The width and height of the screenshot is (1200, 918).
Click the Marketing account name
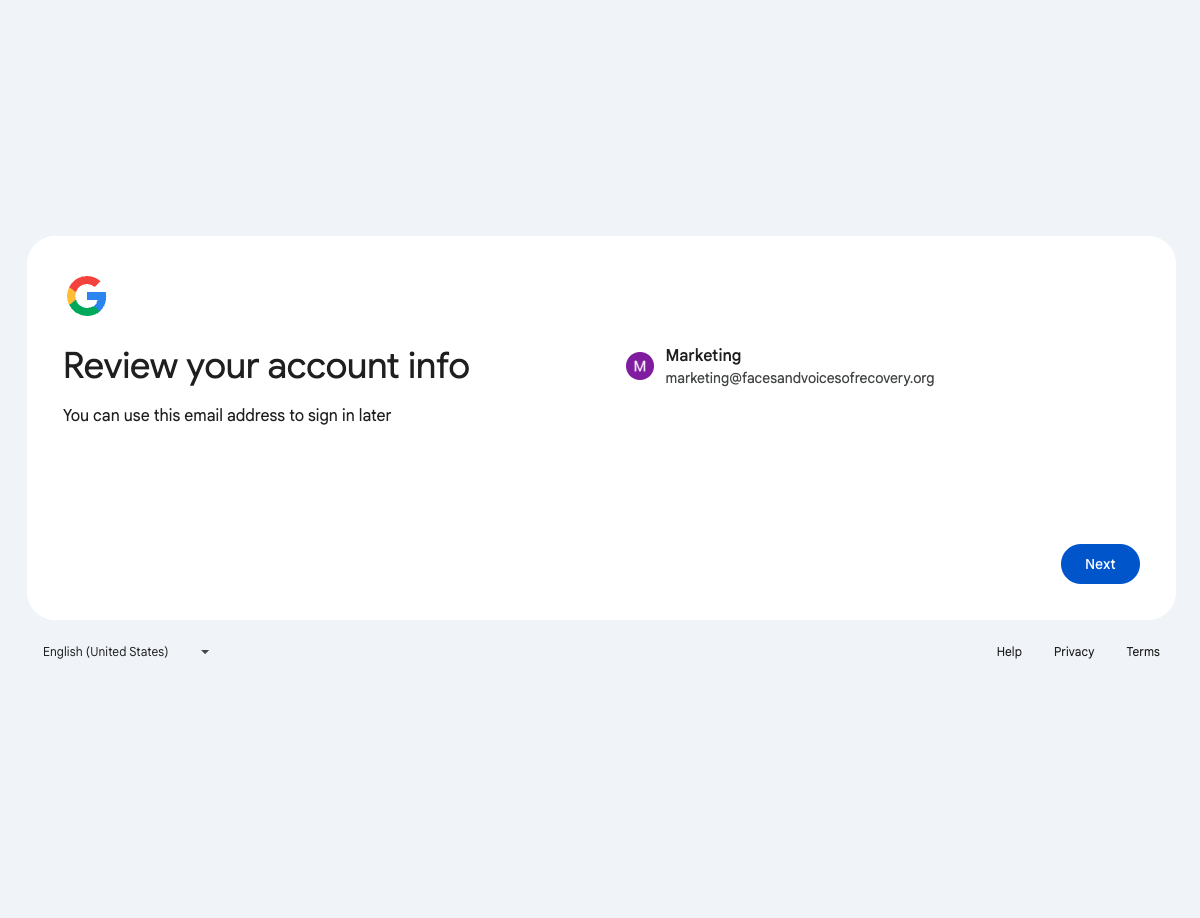pos(703,355)
